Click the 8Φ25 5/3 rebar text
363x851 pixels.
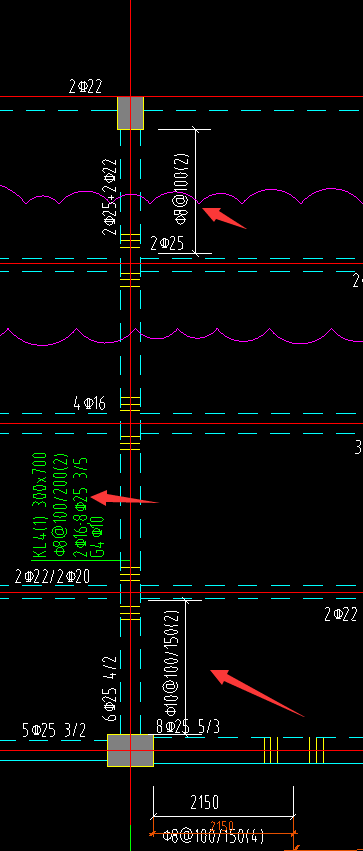[x=188, y=727]
